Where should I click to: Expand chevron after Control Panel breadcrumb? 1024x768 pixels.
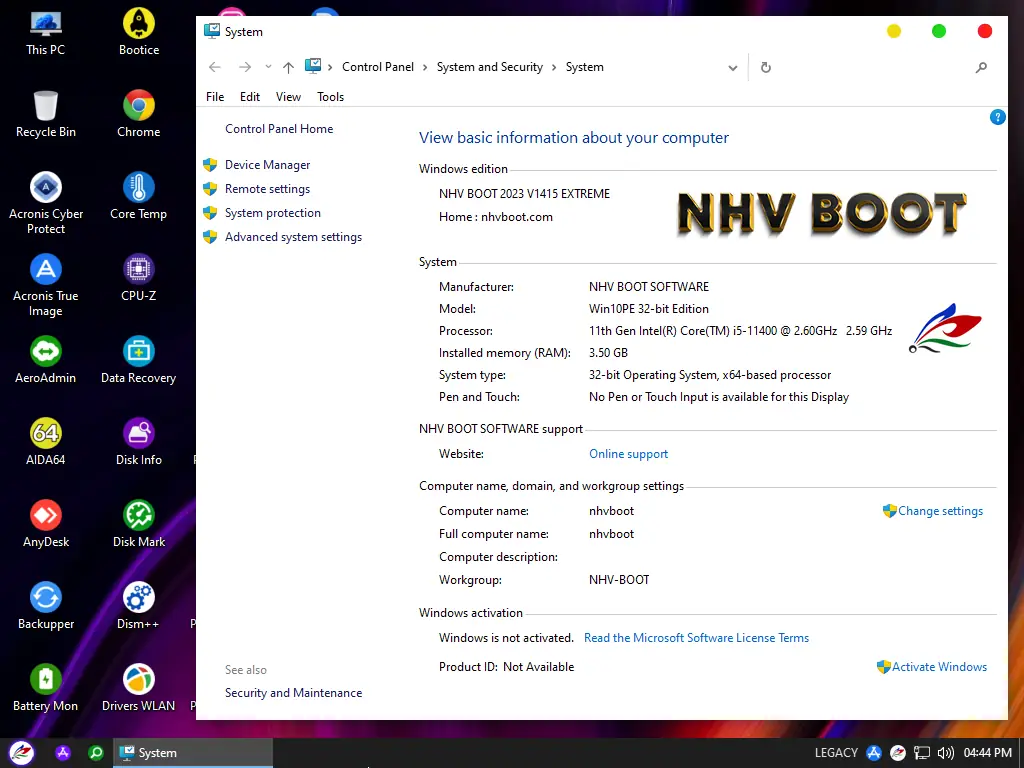(425, 67)
